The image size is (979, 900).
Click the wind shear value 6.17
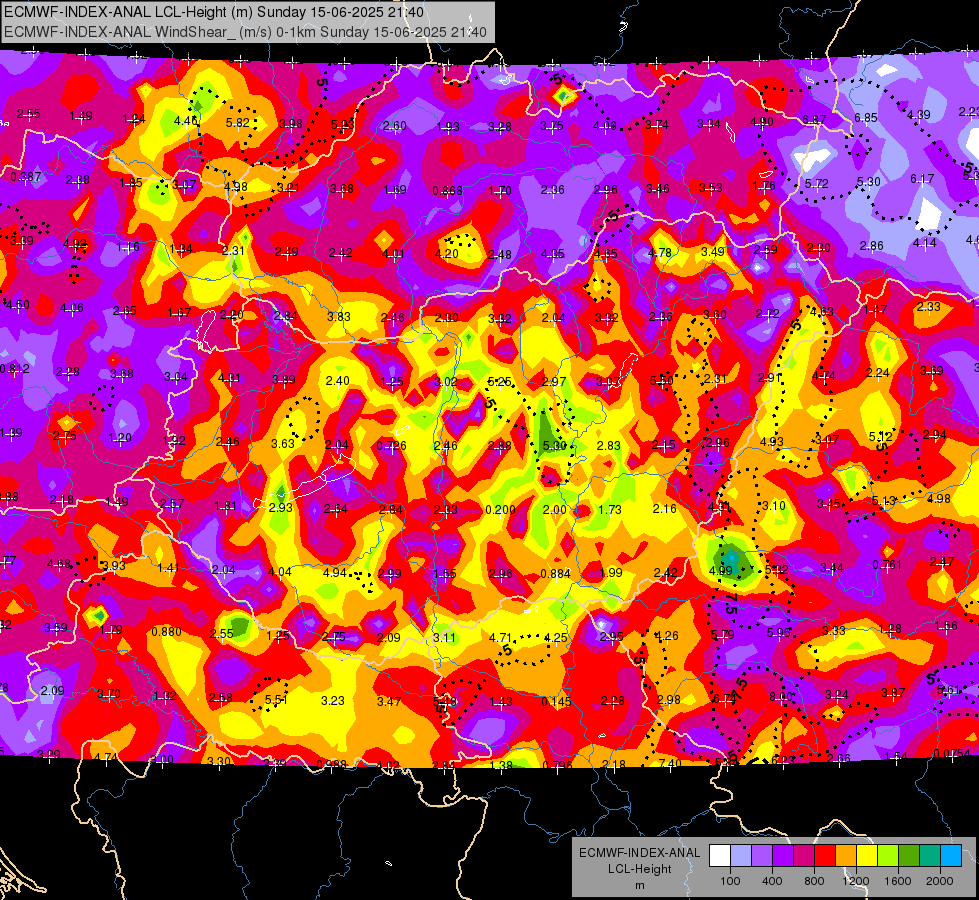[922, 179]
